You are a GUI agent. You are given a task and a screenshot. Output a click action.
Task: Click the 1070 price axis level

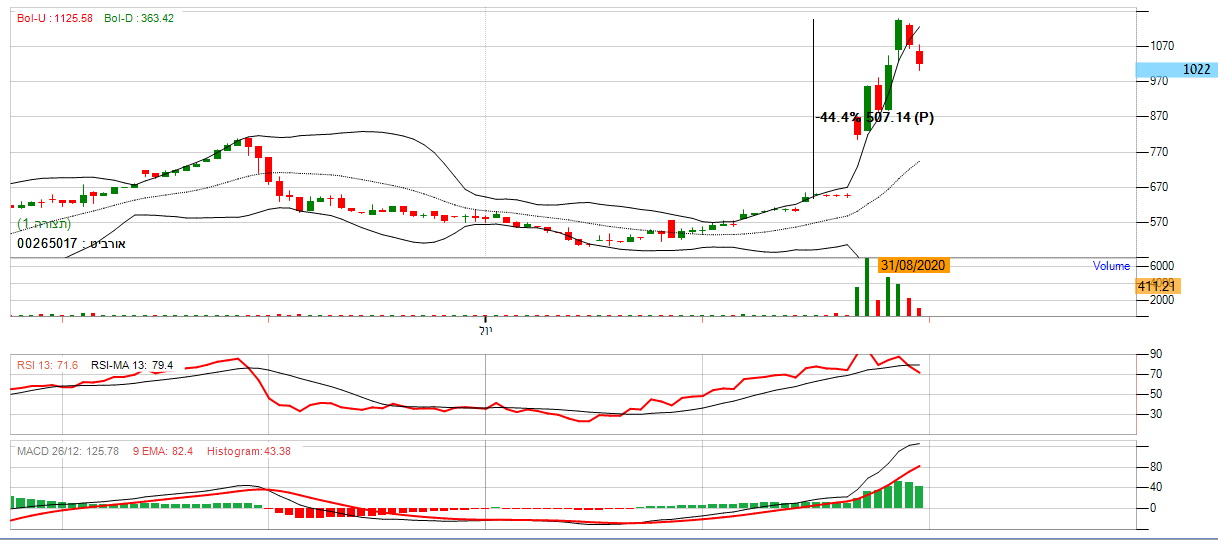[1161, 46]
